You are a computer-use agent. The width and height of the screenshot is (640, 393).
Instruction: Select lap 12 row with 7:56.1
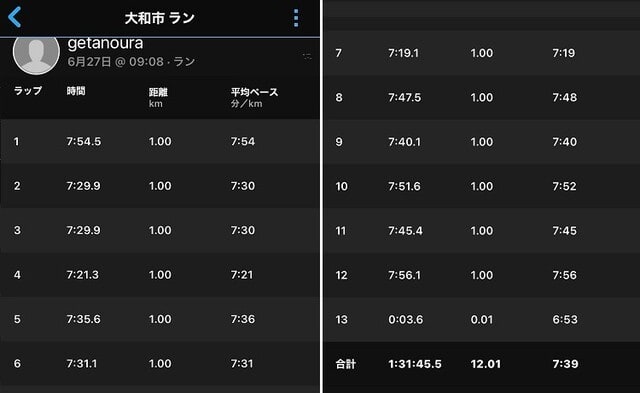click(482, 275)
